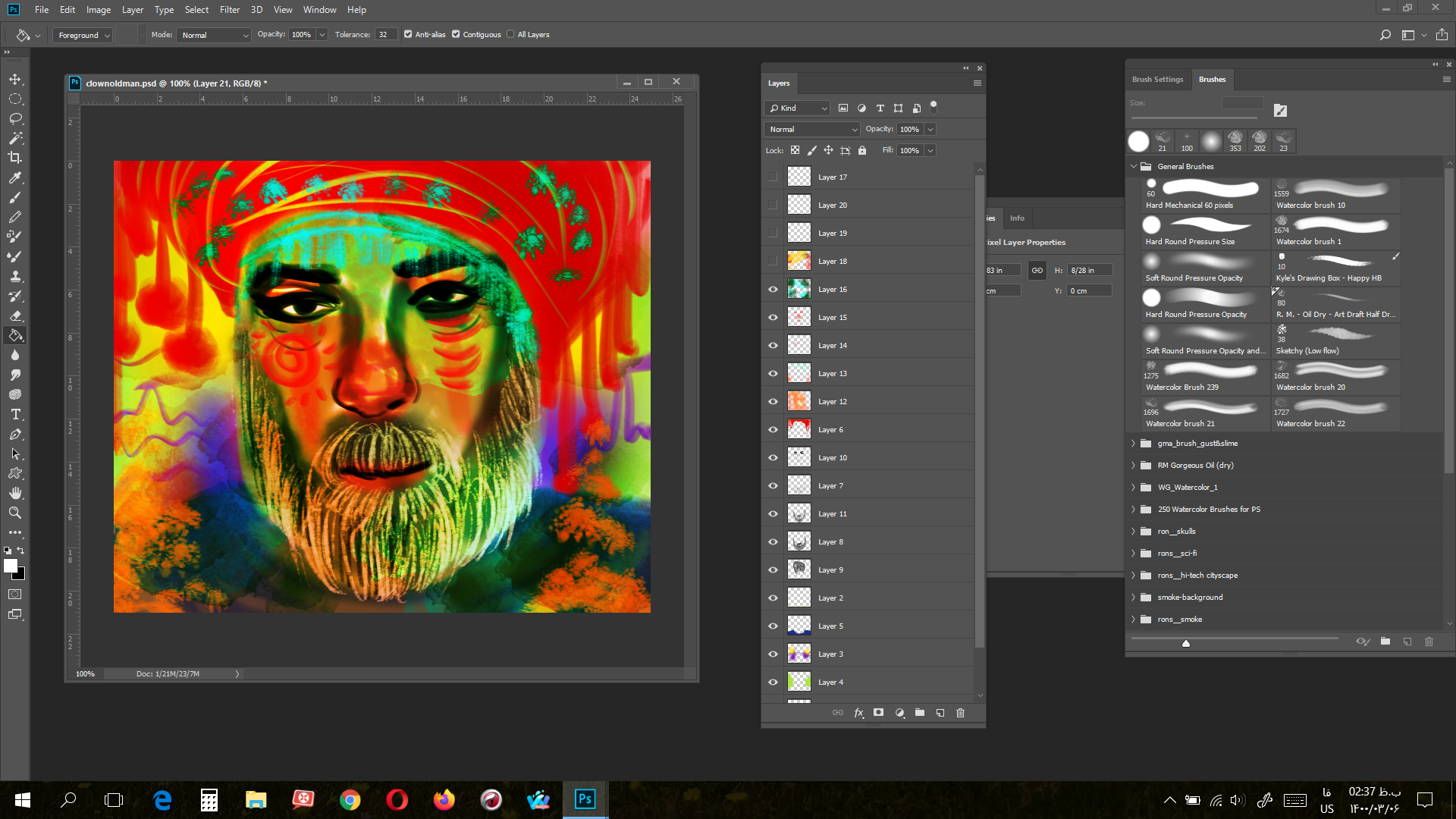Hide Layer 6 visibility eye
1456x819 pixels.
coord(773,429)
